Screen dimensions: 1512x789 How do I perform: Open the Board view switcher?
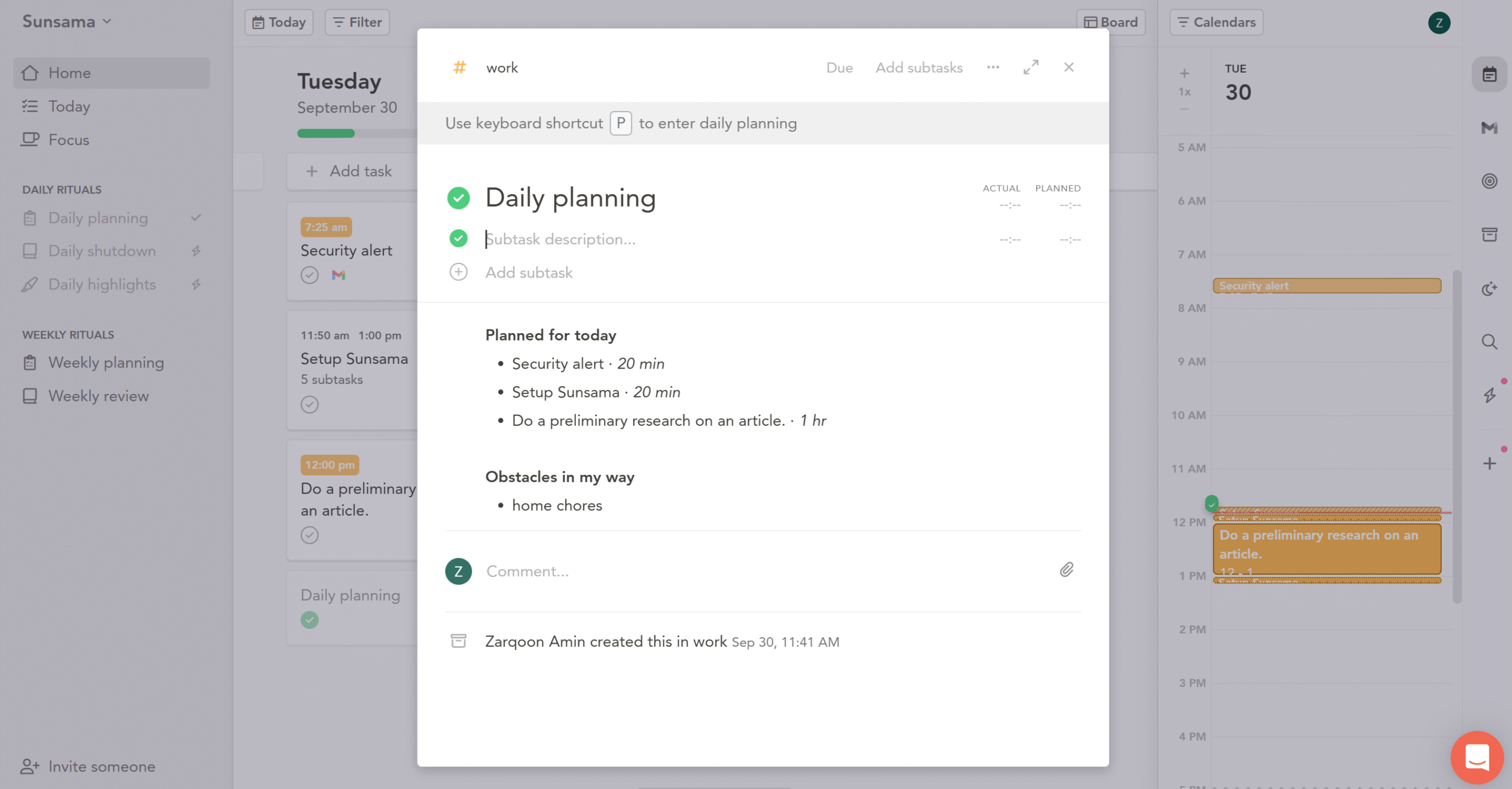(x=1110, y=22)
